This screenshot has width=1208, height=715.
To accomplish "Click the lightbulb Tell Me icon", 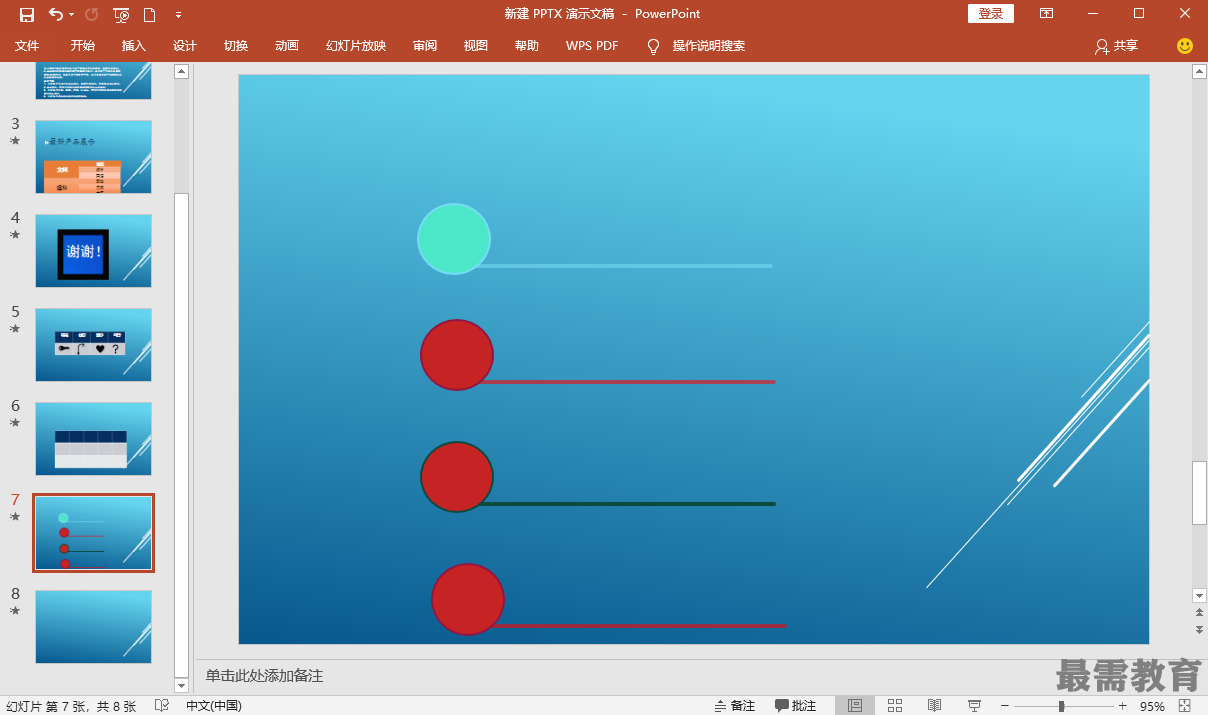I will pyautogui.click(x=653, y=46).
